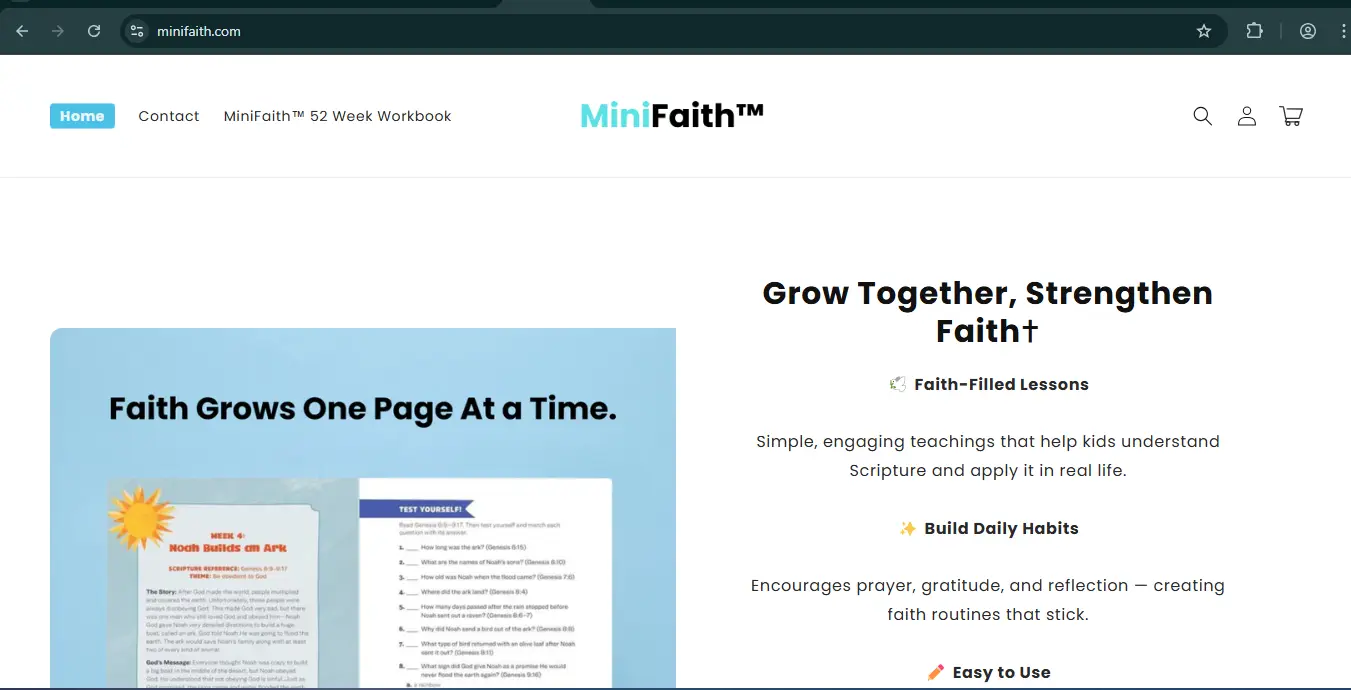Open the site search magnifier icon
The width and height of the screenshot is (1351, 690).
[x=1202, y=116]
